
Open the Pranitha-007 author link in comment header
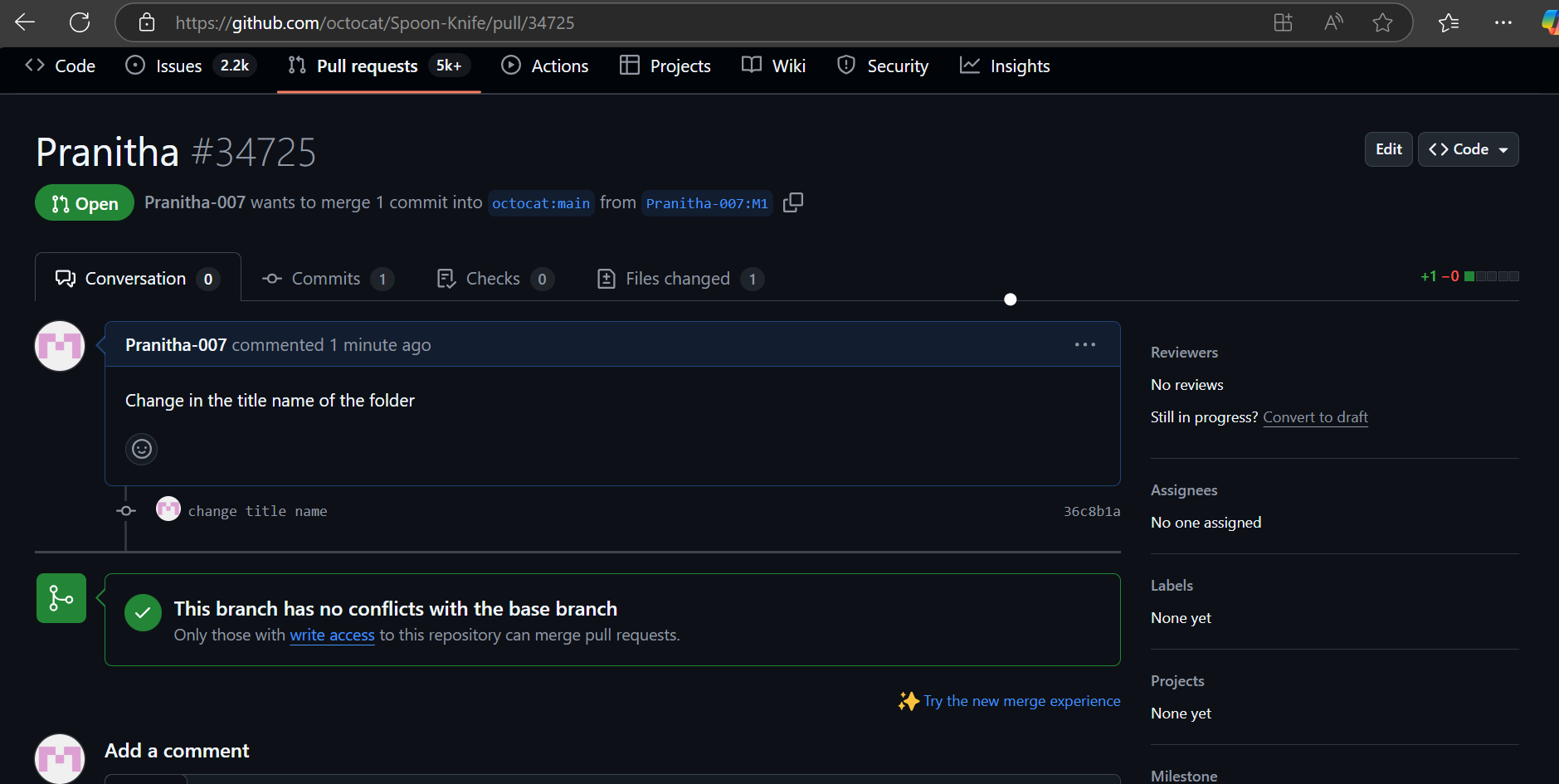pos(176,345)
